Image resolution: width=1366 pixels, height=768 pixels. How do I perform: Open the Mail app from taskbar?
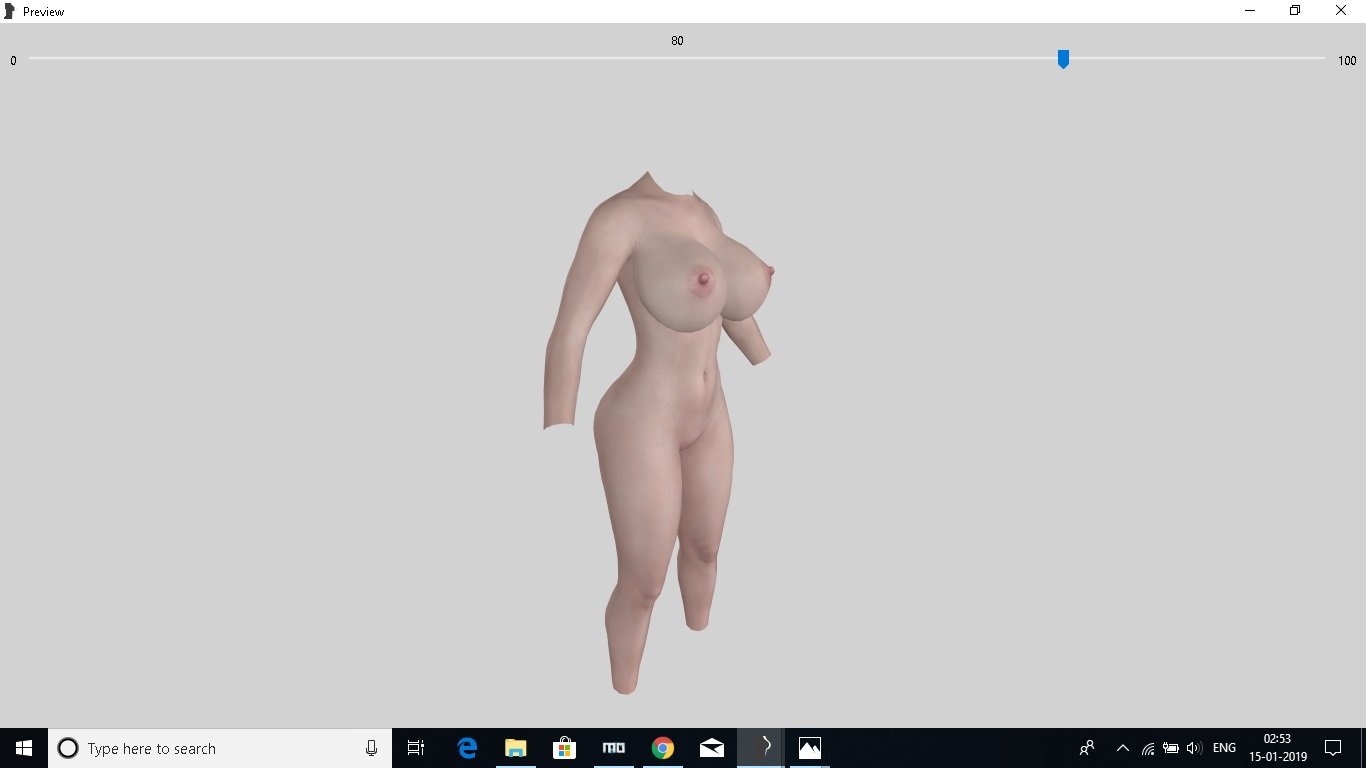[x=711, y=748]
